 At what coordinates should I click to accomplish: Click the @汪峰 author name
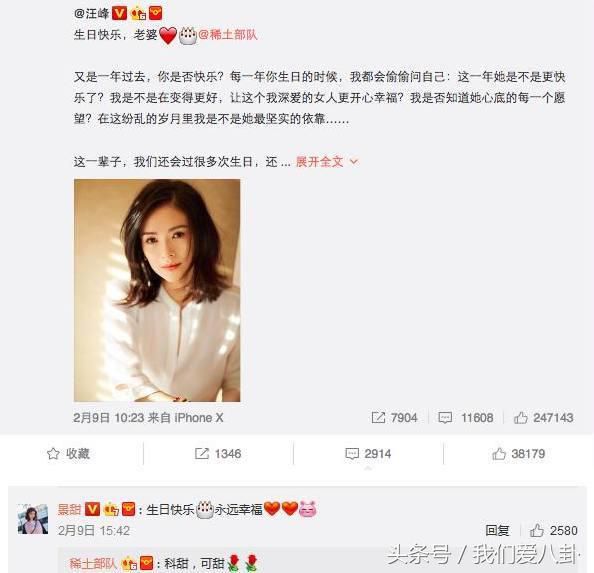92,13
